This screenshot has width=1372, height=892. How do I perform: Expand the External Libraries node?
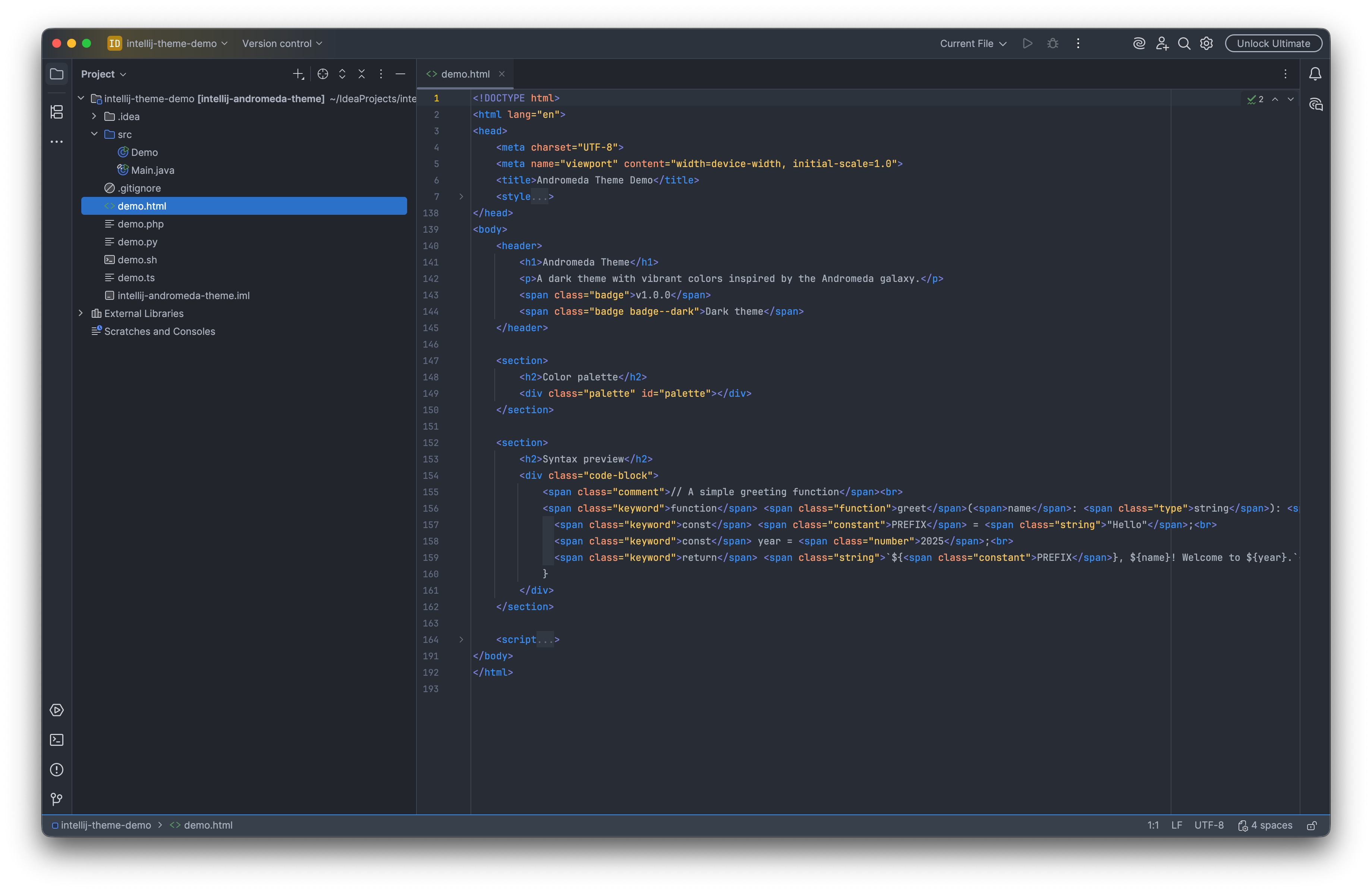81,313
